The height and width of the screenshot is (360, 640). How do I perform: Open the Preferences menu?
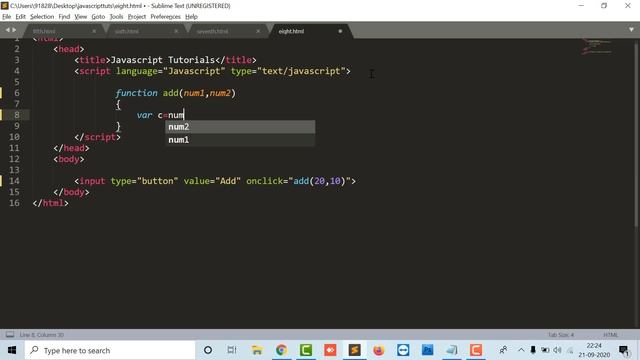point(165,17)
